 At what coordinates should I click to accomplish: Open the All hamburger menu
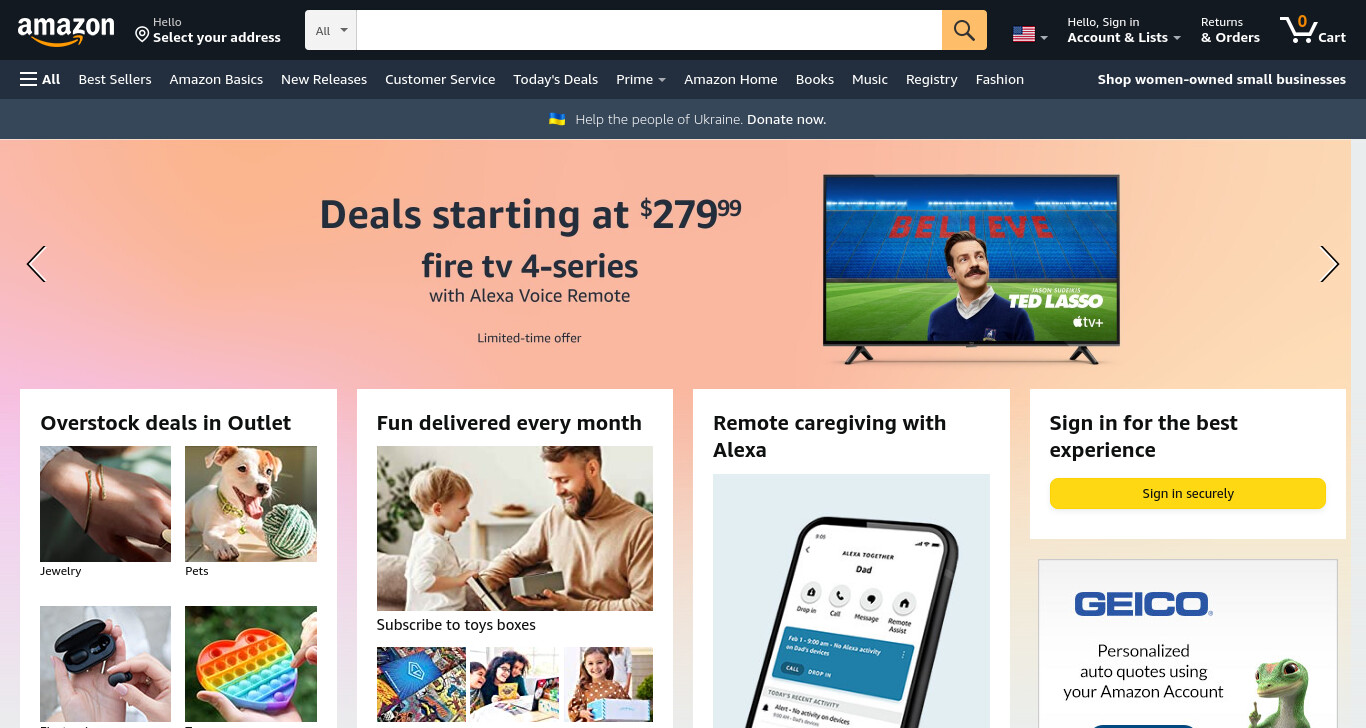40,79
